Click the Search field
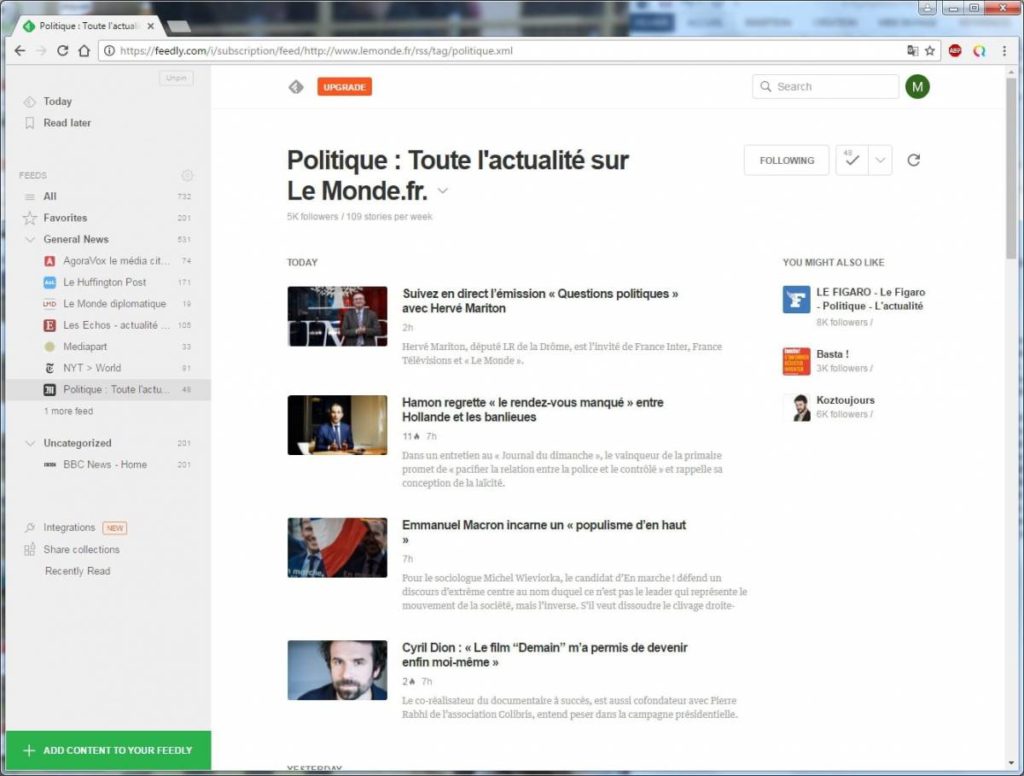Screen dimensions: 1024x776 (x=825, y=86)
